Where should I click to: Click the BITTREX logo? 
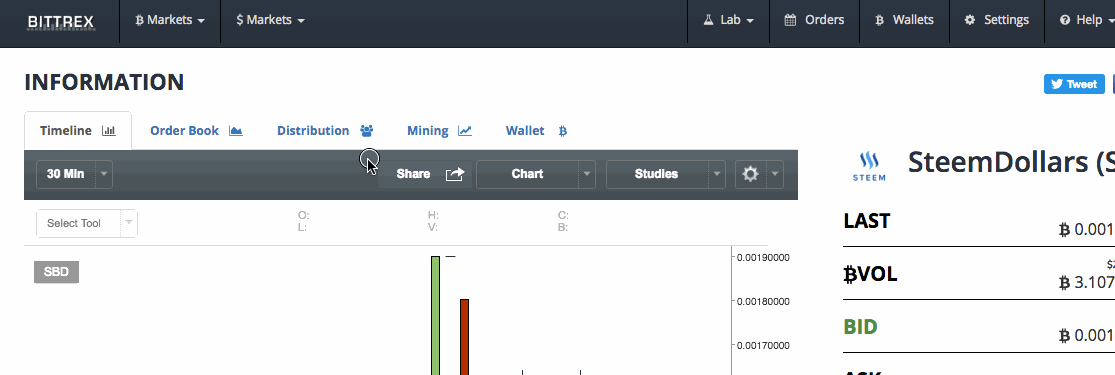pos(60,21)
